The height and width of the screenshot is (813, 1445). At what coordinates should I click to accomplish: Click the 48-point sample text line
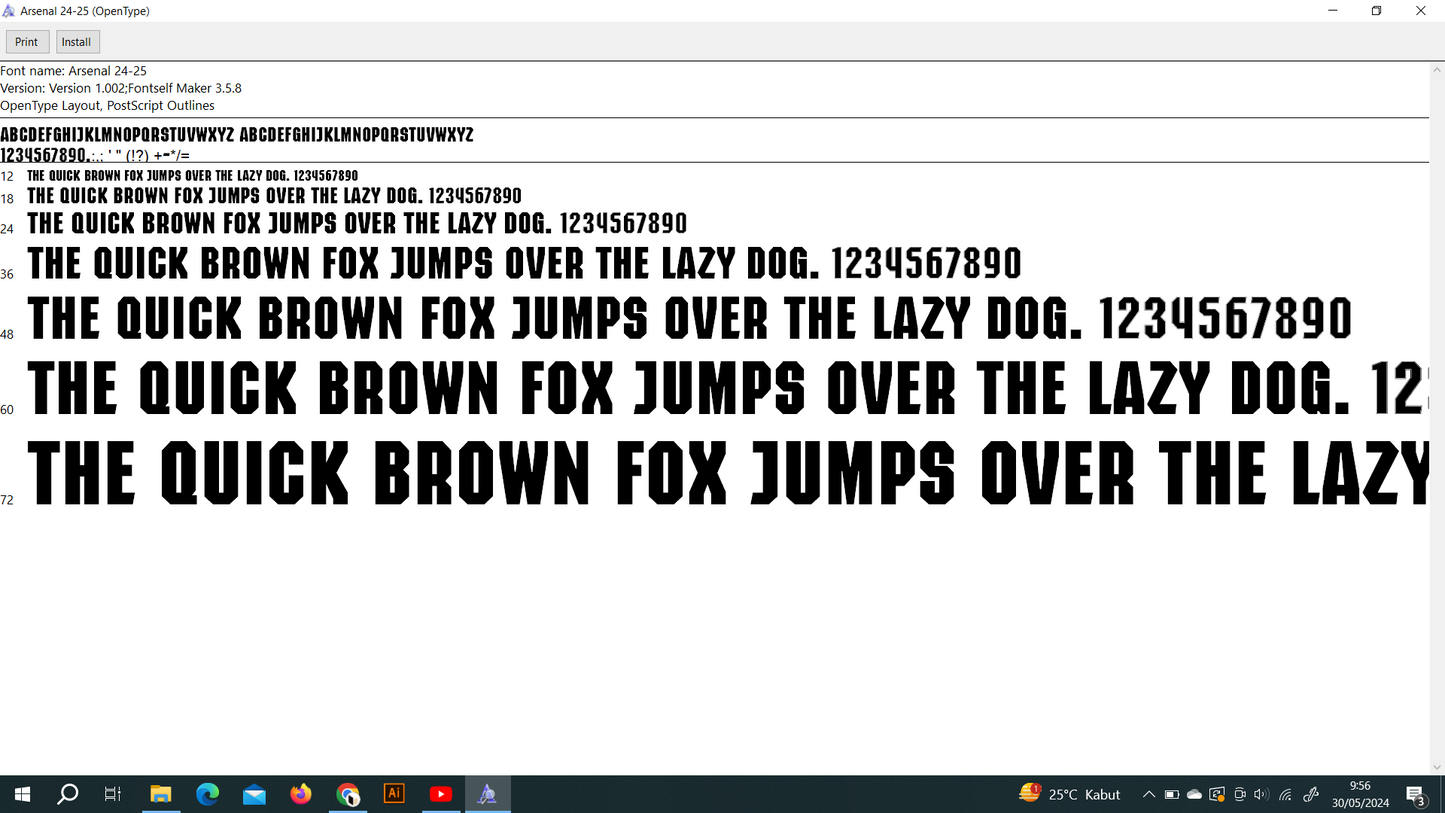[690, 319]
